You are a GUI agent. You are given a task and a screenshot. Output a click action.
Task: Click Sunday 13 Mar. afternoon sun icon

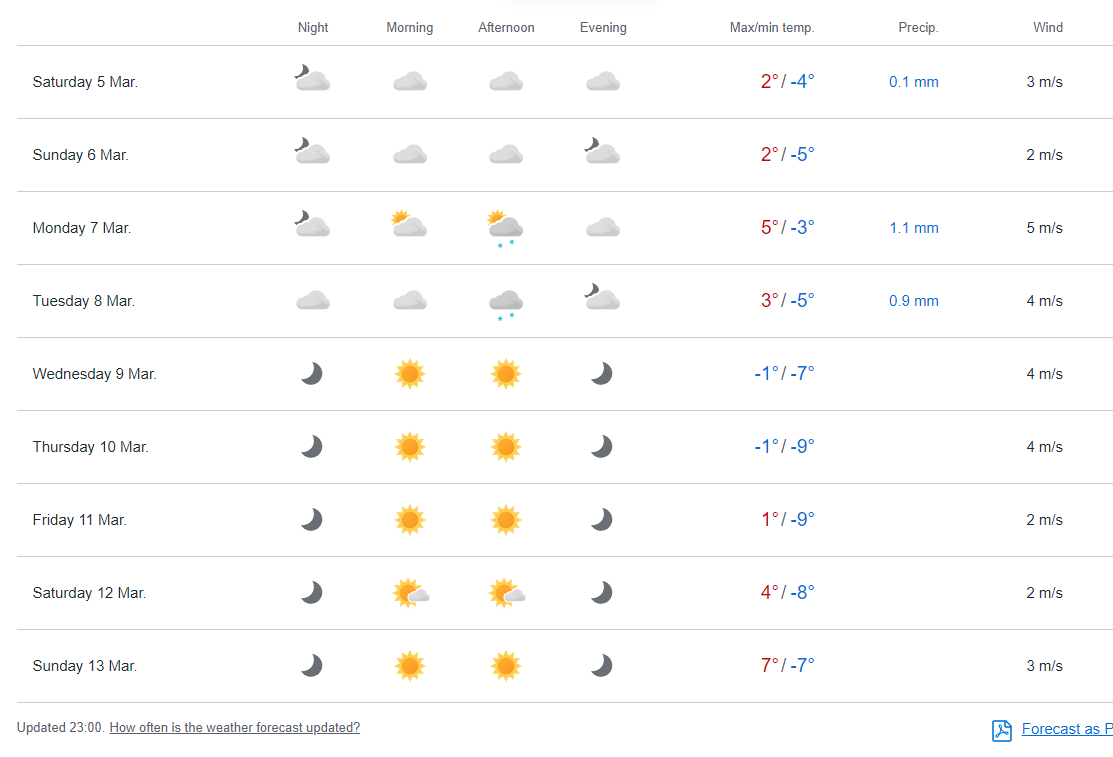506,666
